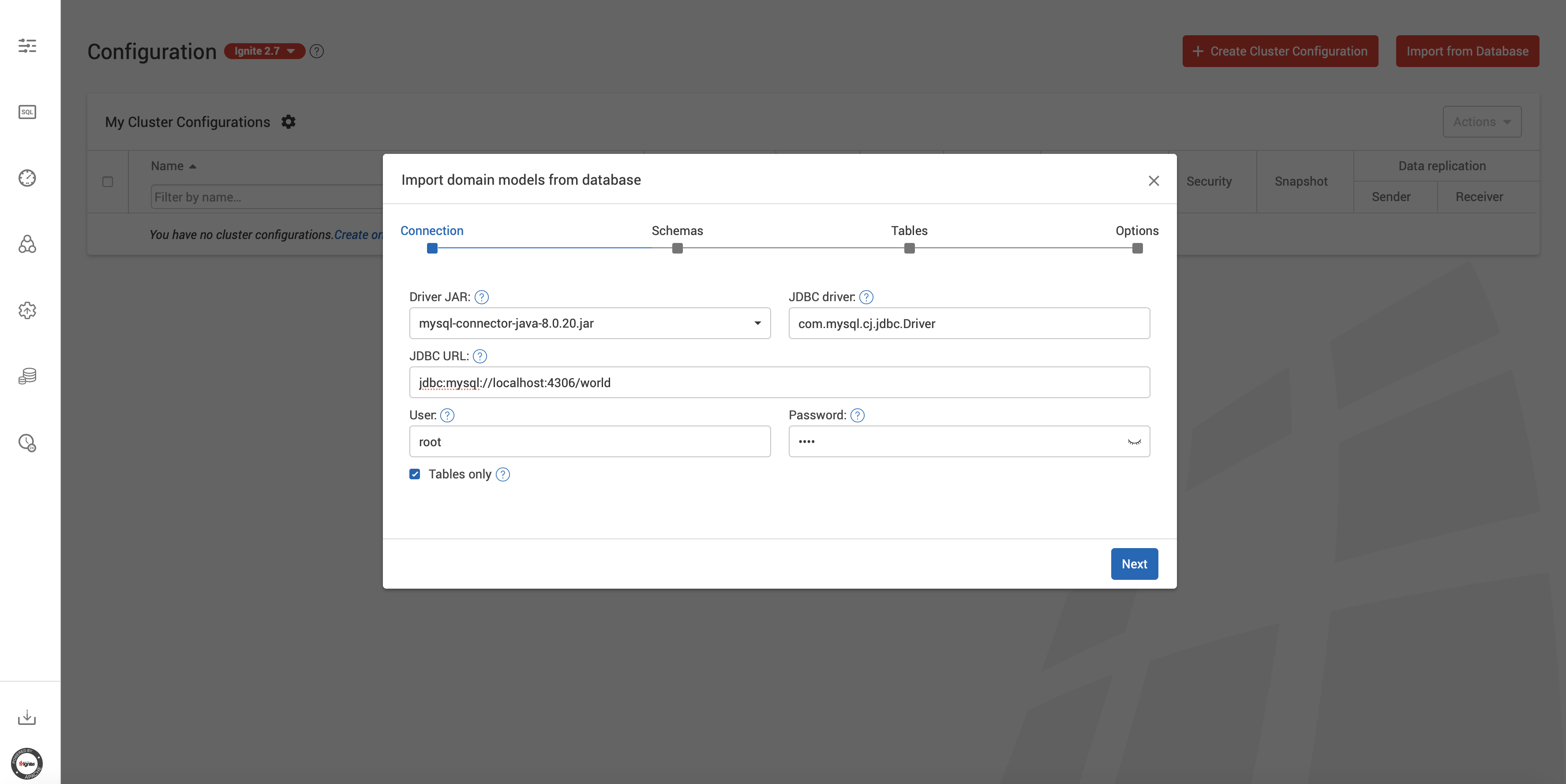
Task: Click the JDBC URL help question icon
Action: pos(480,356)
